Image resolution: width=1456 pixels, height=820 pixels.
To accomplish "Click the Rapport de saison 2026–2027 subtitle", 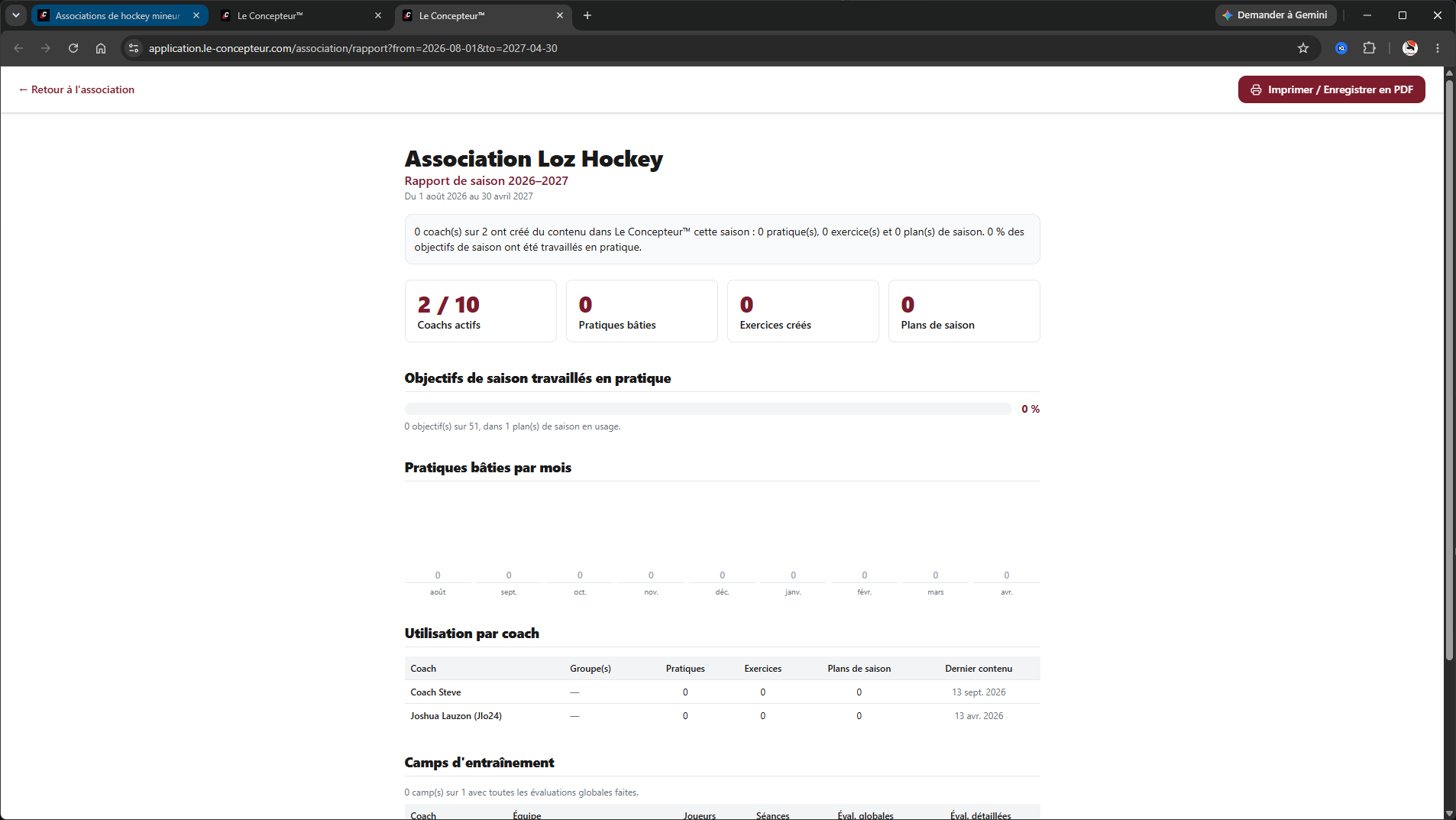I will (x=487, y=181).
